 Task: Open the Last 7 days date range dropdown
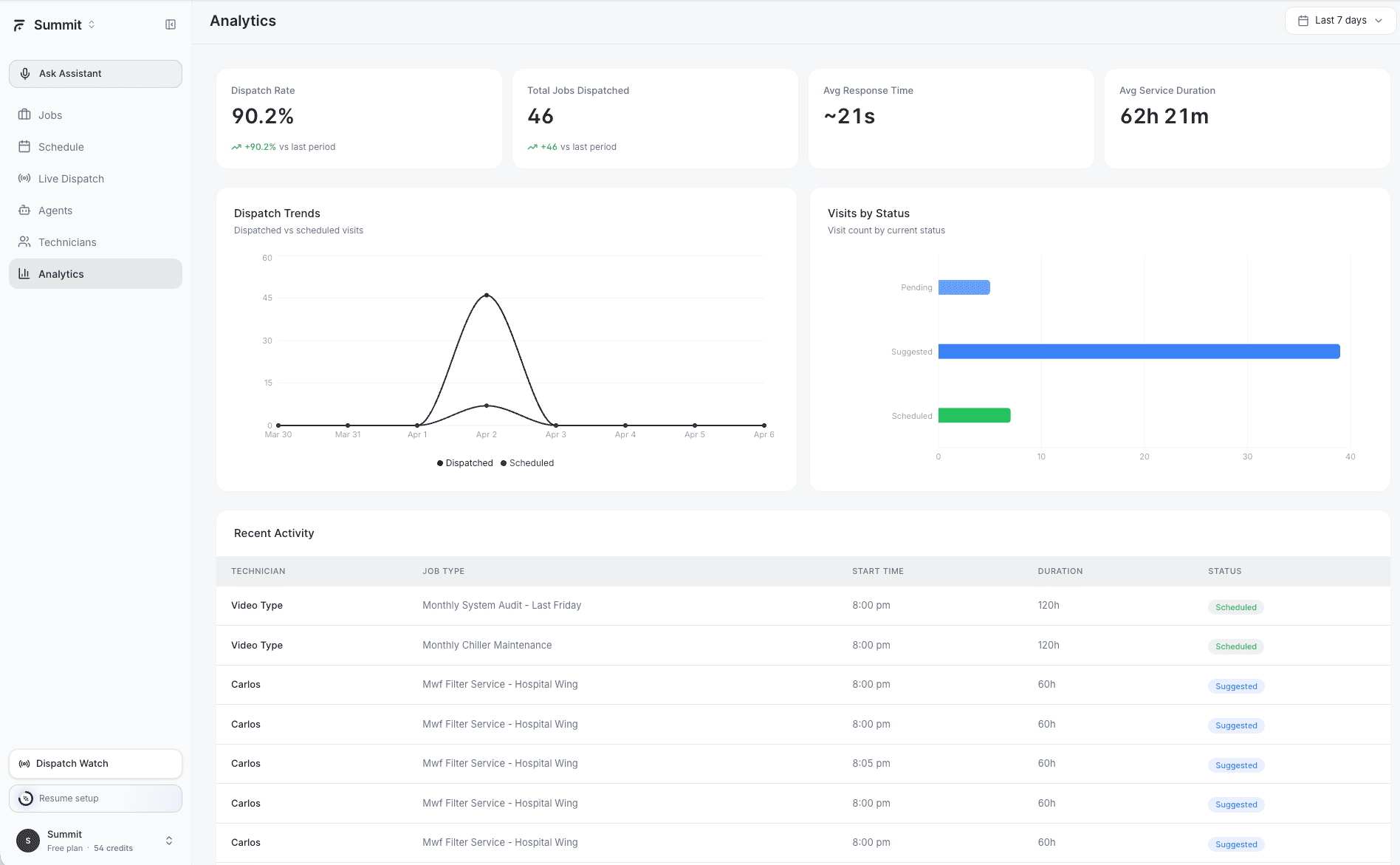(x=1339, y=20)
